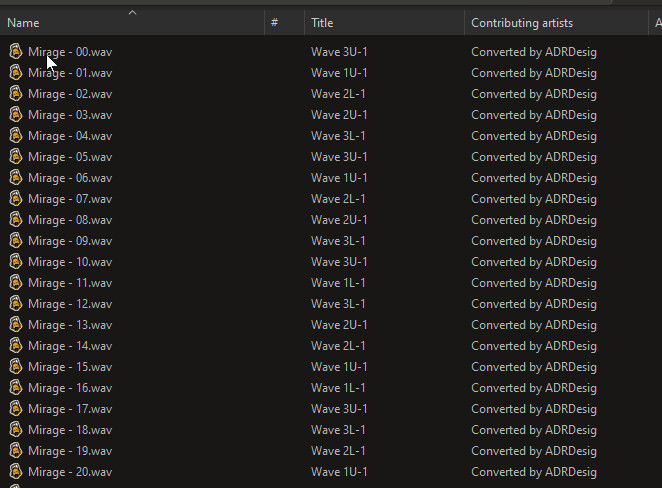The image size is (662, 488).
Task: Click title Wave 2L-1 of Mirage - 02.wav
Action: tap(338, 94)
